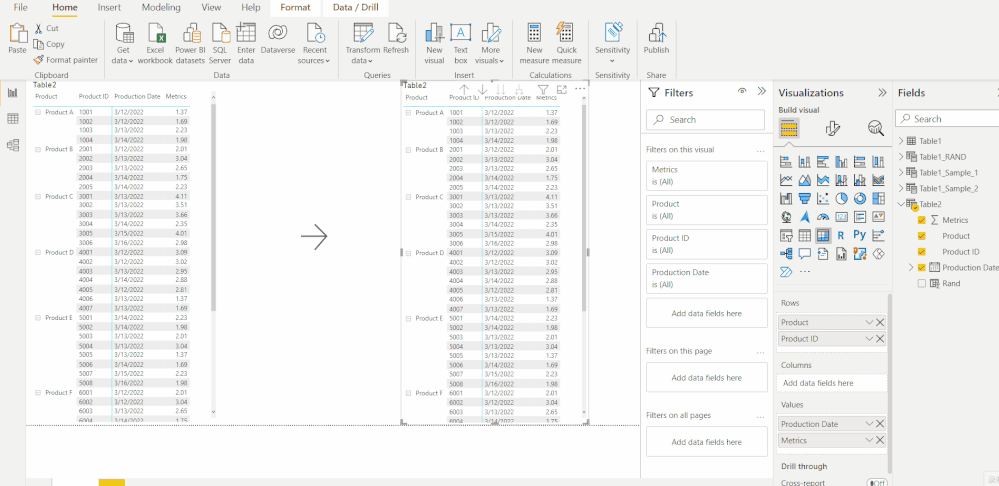Uncheck the Product ID field checkbox
The width and height of the screenshot is (999, 486).
click(x=921, y=252)
